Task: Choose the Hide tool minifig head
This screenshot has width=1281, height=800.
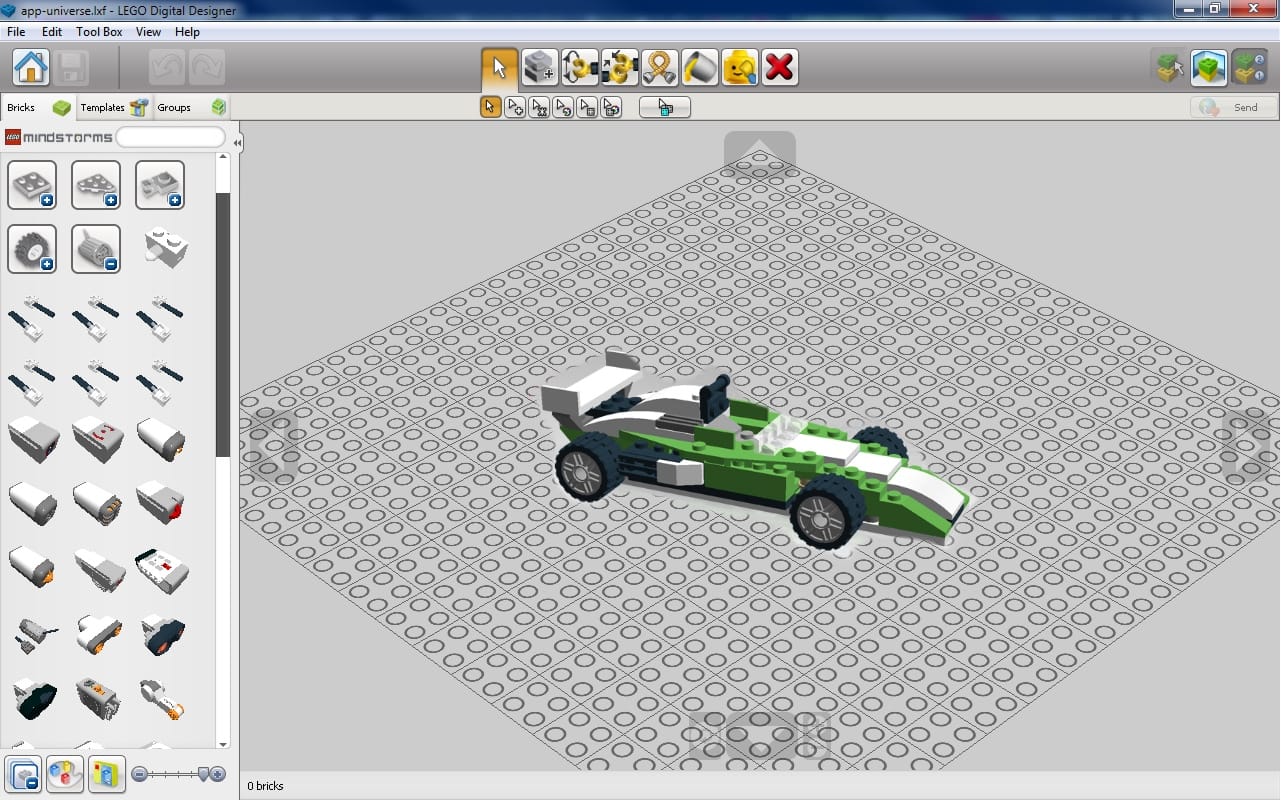Action: (739, 67)
